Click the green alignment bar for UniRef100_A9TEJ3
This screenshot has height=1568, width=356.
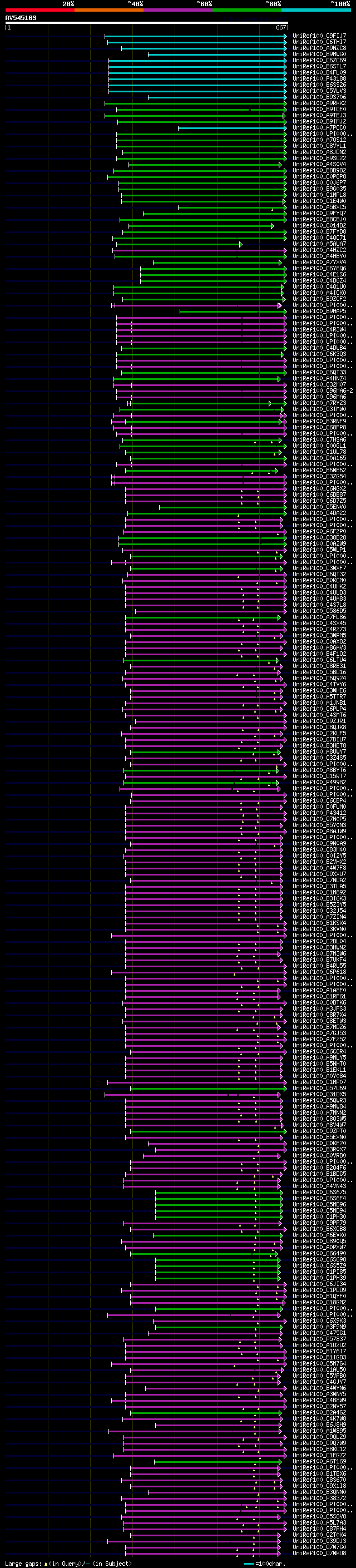pyautogui.click(x=195, y=116)
